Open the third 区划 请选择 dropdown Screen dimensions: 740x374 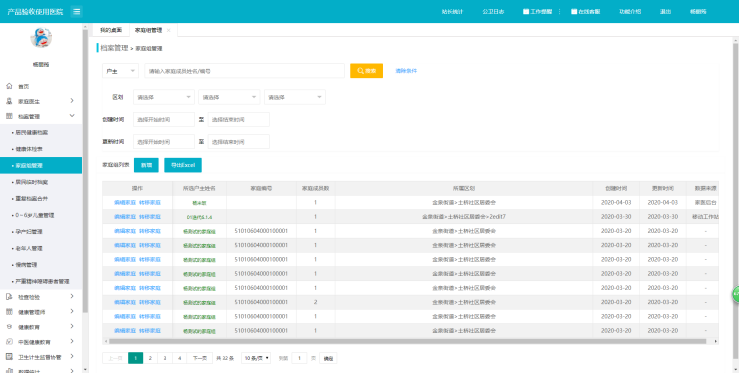coord(295,97)
